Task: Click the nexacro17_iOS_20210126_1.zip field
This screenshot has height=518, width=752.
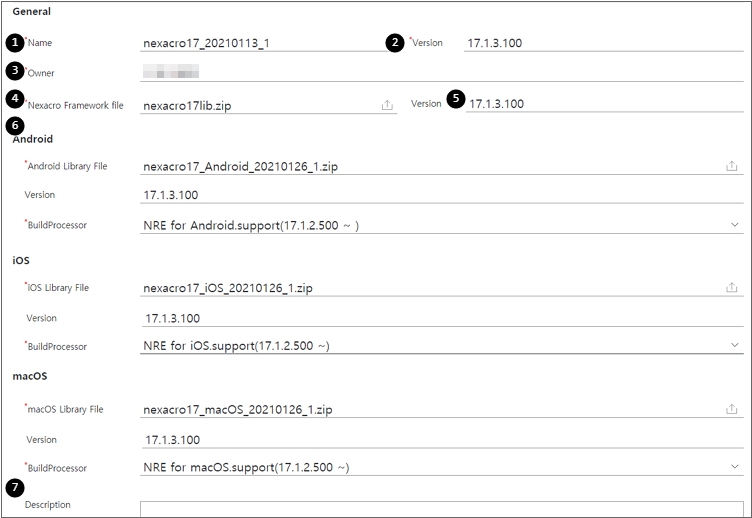Action: tap(442, 287)
